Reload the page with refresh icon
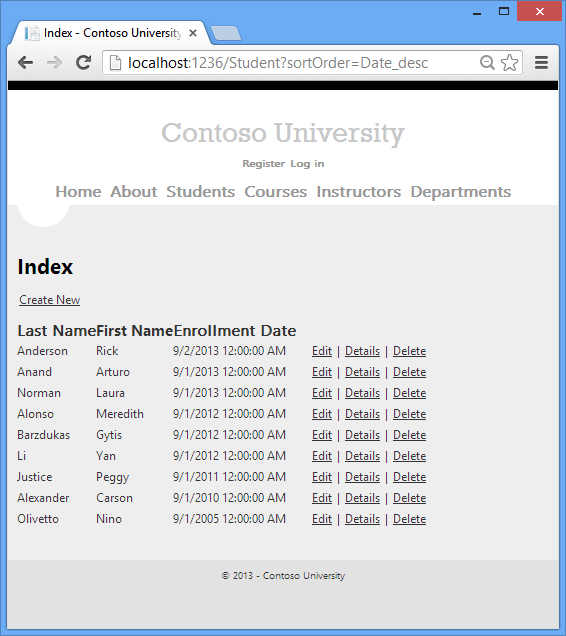 84,62
